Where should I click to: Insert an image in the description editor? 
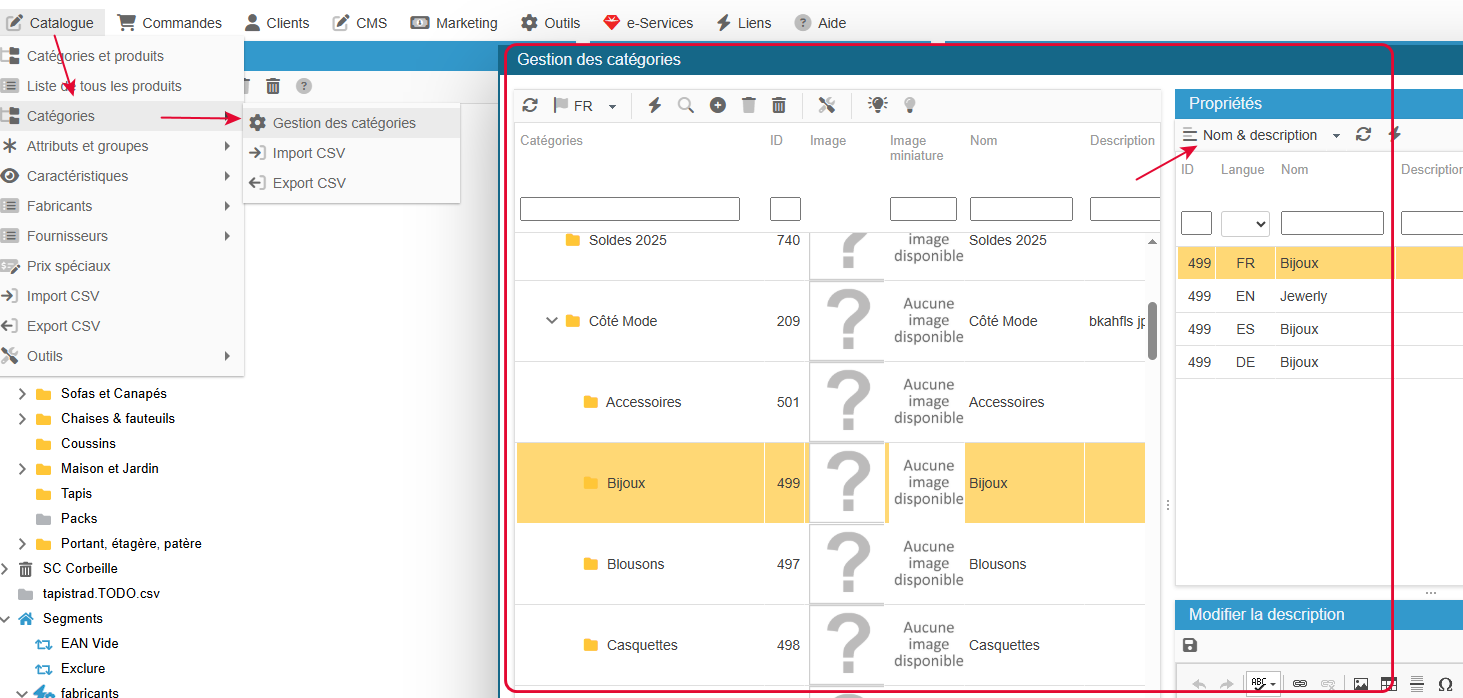1360,684
